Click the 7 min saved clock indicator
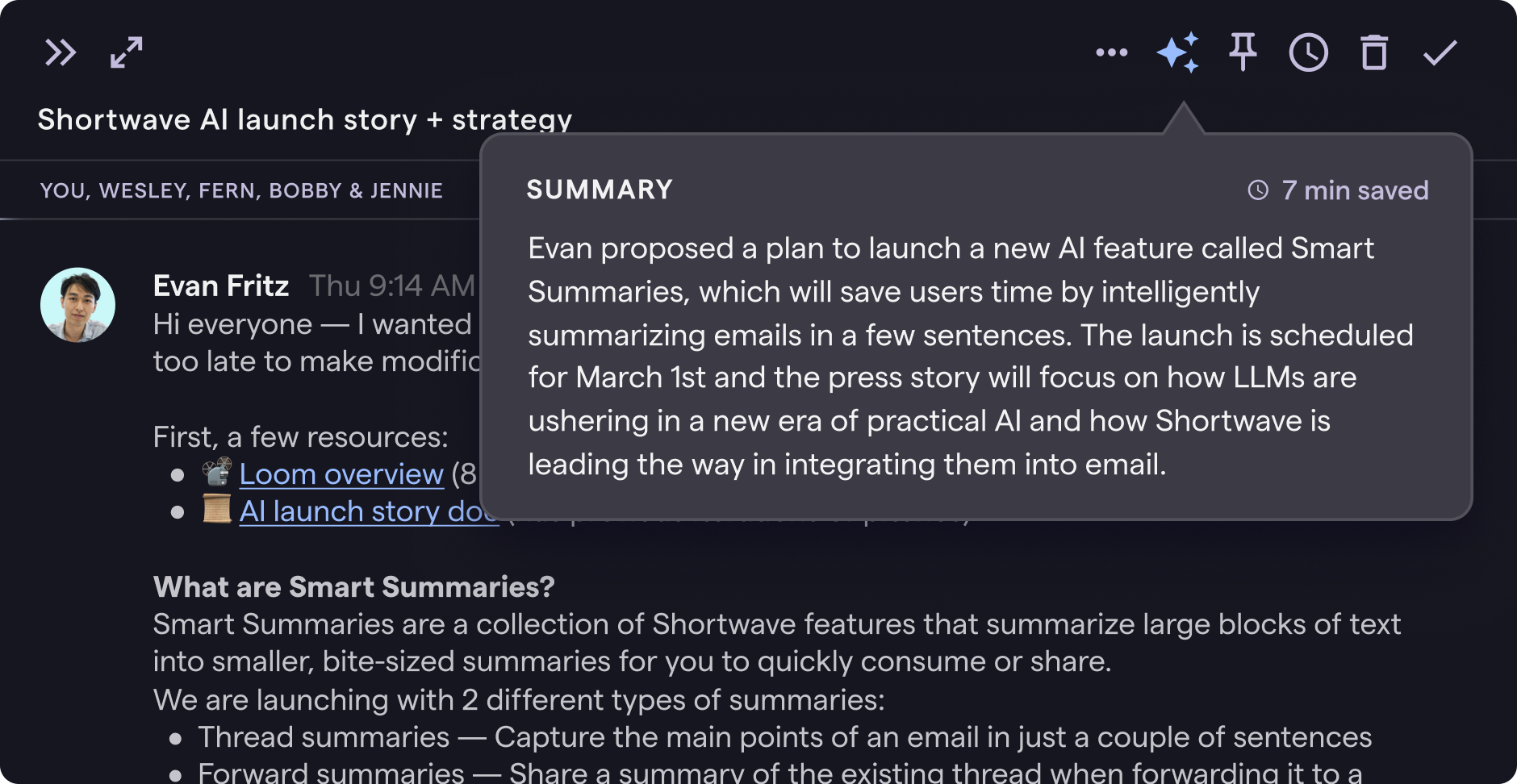The width and height of the screenshot is (1517, 784). [x=1338, y=190]
